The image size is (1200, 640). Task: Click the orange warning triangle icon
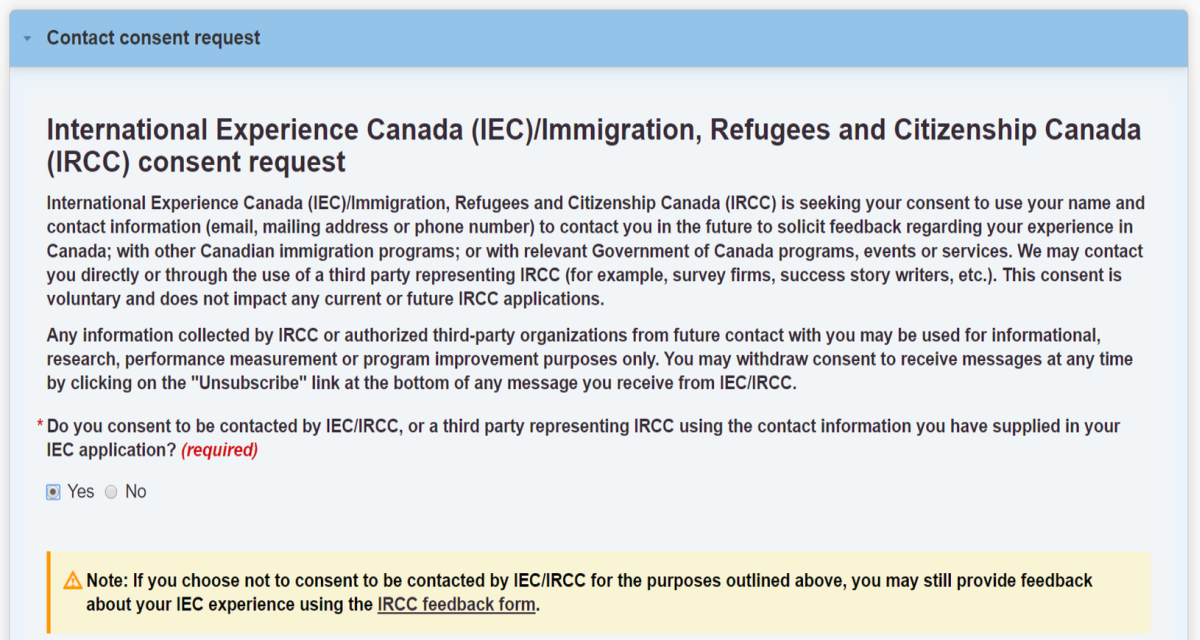click(x=72, y=580)
